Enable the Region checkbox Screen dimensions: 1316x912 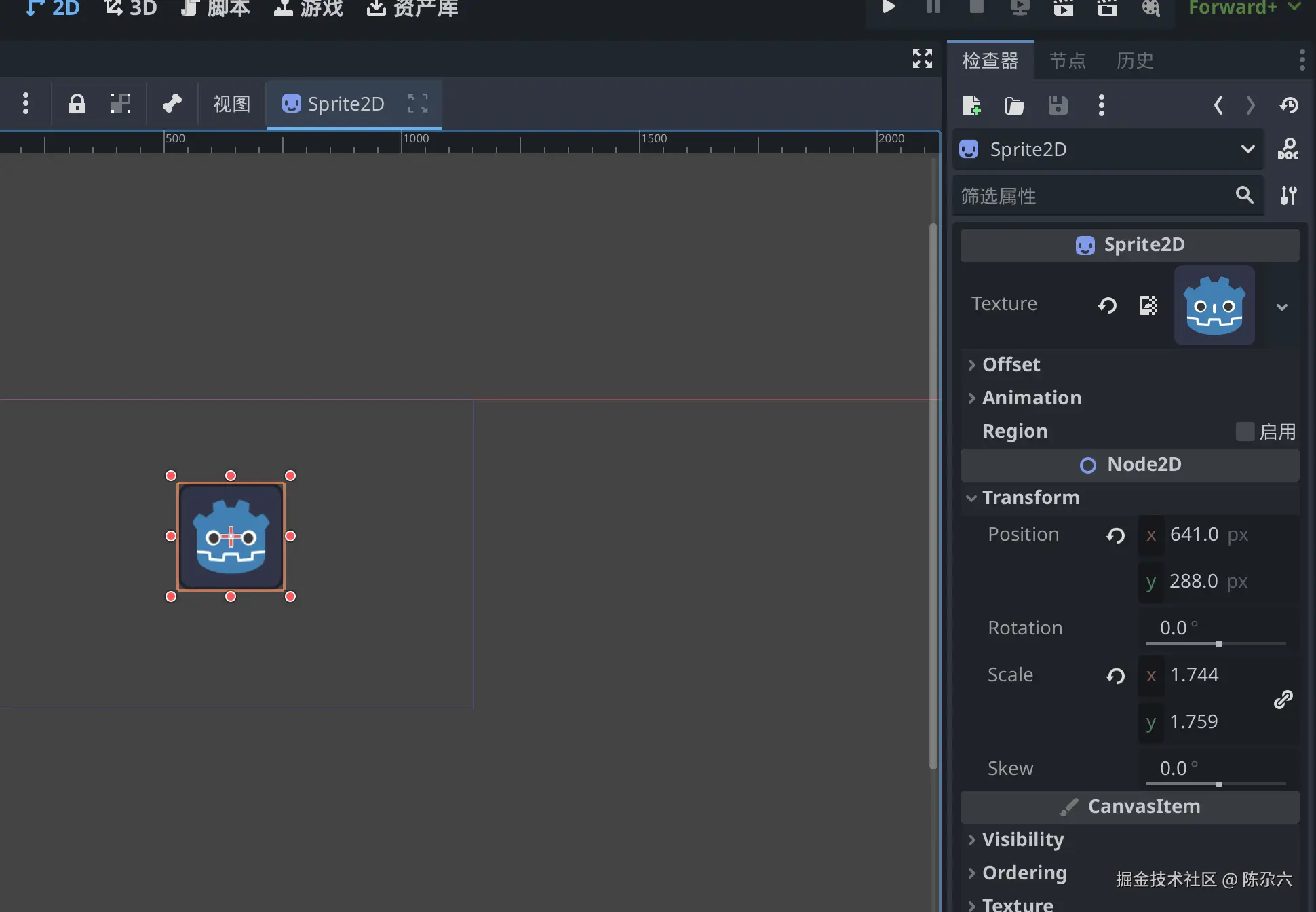[1245, 432]
